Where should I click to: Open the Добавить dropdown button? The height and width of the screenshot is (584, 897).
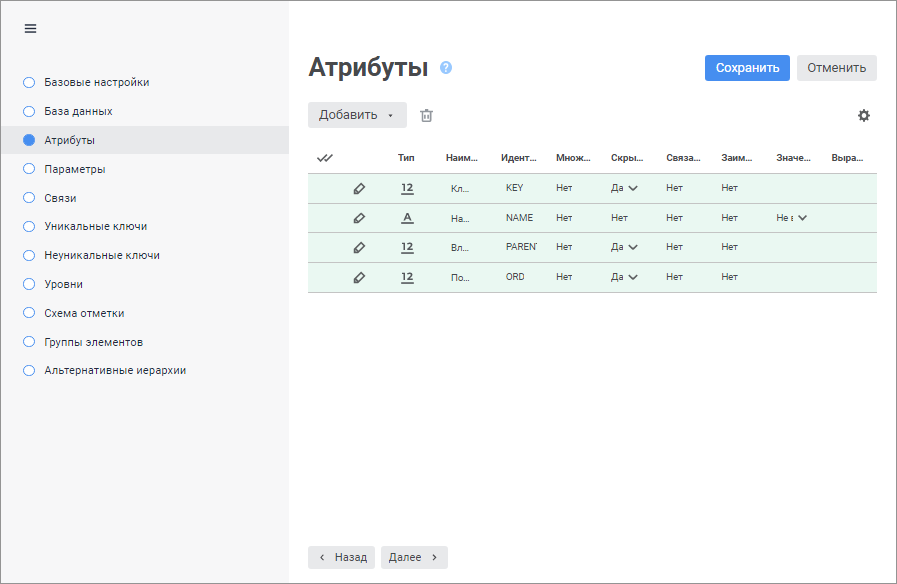point(357,115)
